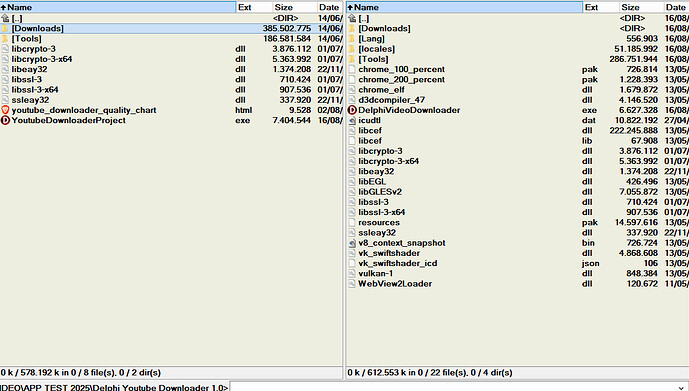Click the locales folder icon
Screen dimensions: 689x391
pos(352,49)
